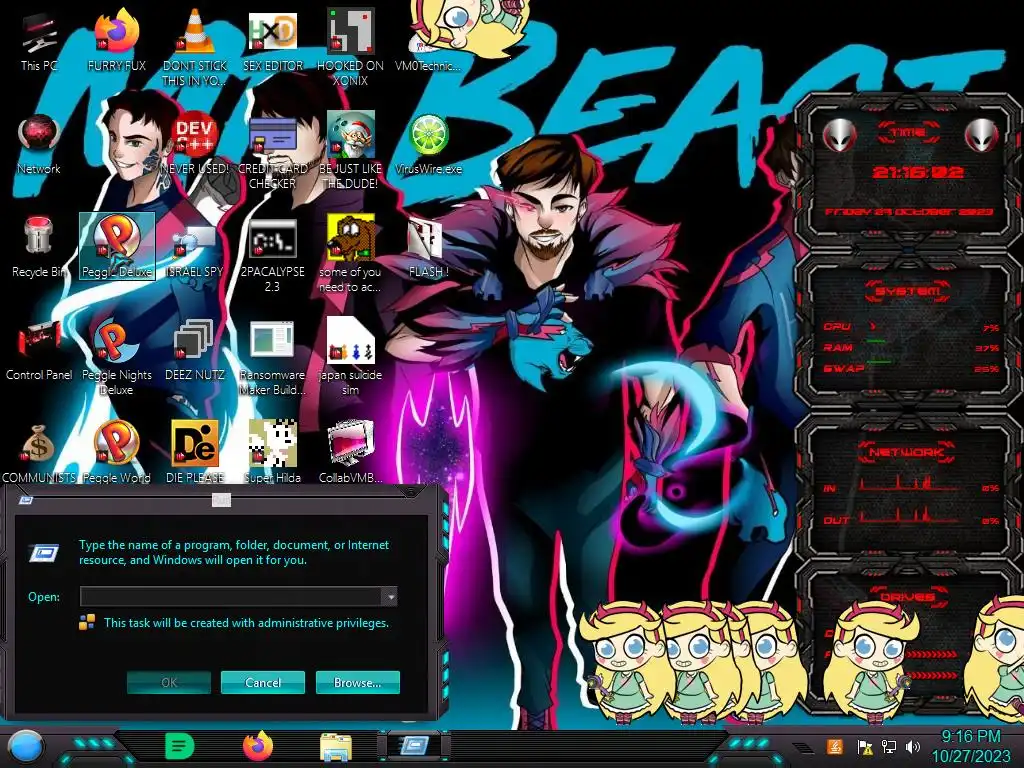Screen dimensions: 1024x768
Task: Select the BE JUST LIKE THE DUDE icon
Action: 350,150
